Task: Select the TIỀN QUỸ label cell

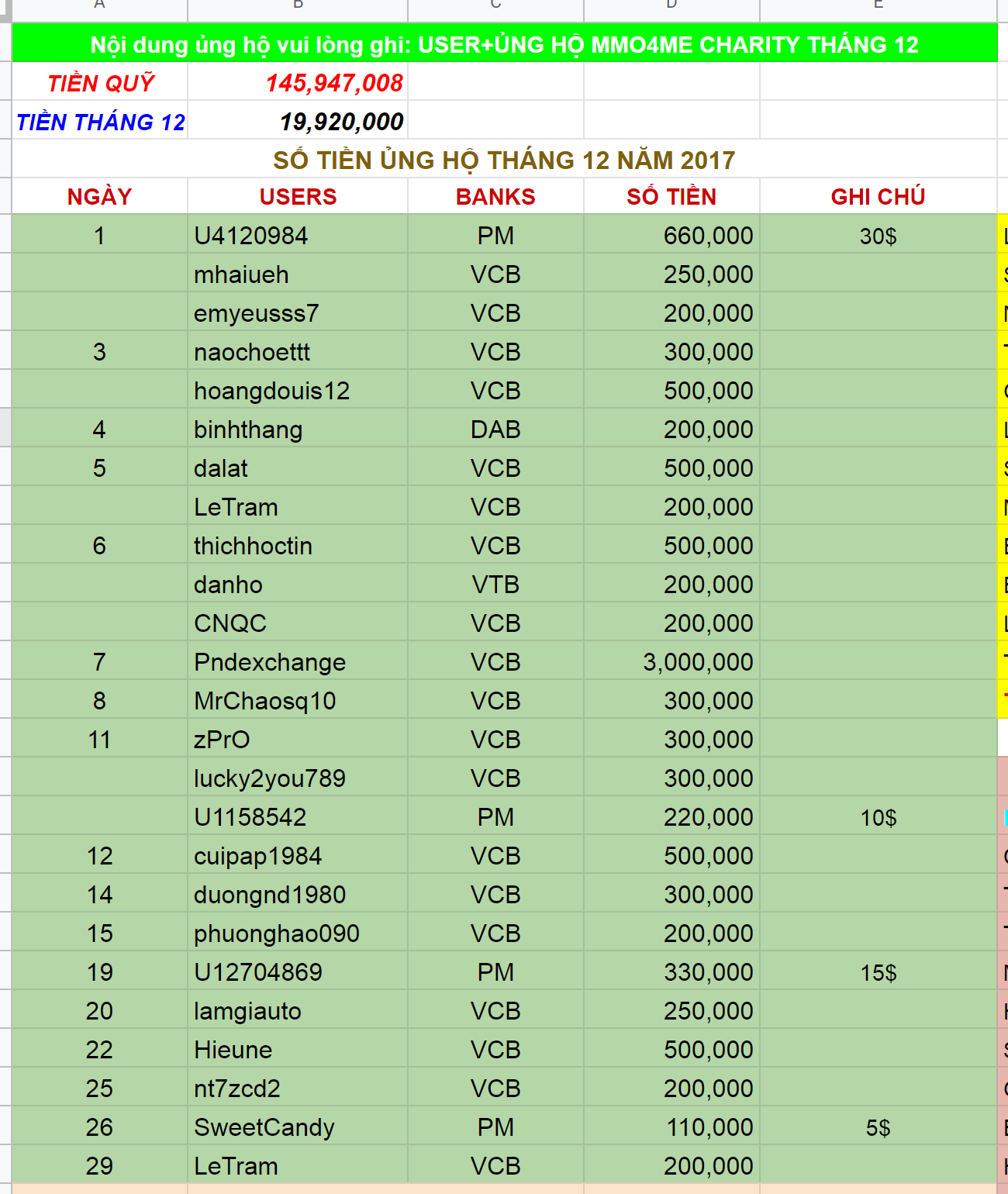Action: [100, 83]
